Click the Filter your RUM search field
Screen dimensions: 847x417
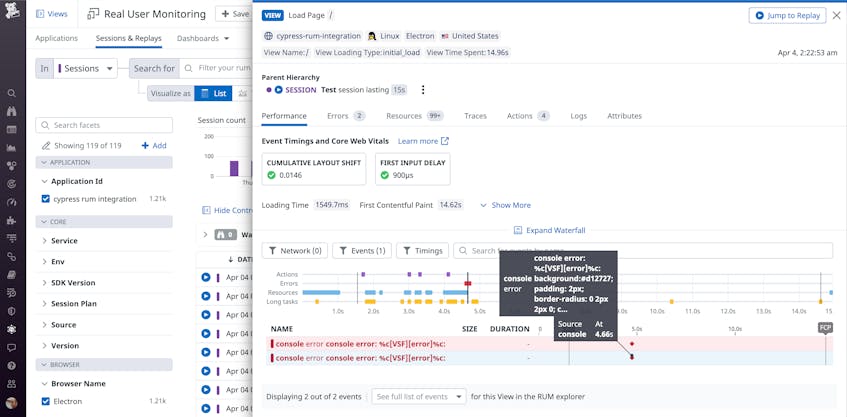tap(216, 68)
